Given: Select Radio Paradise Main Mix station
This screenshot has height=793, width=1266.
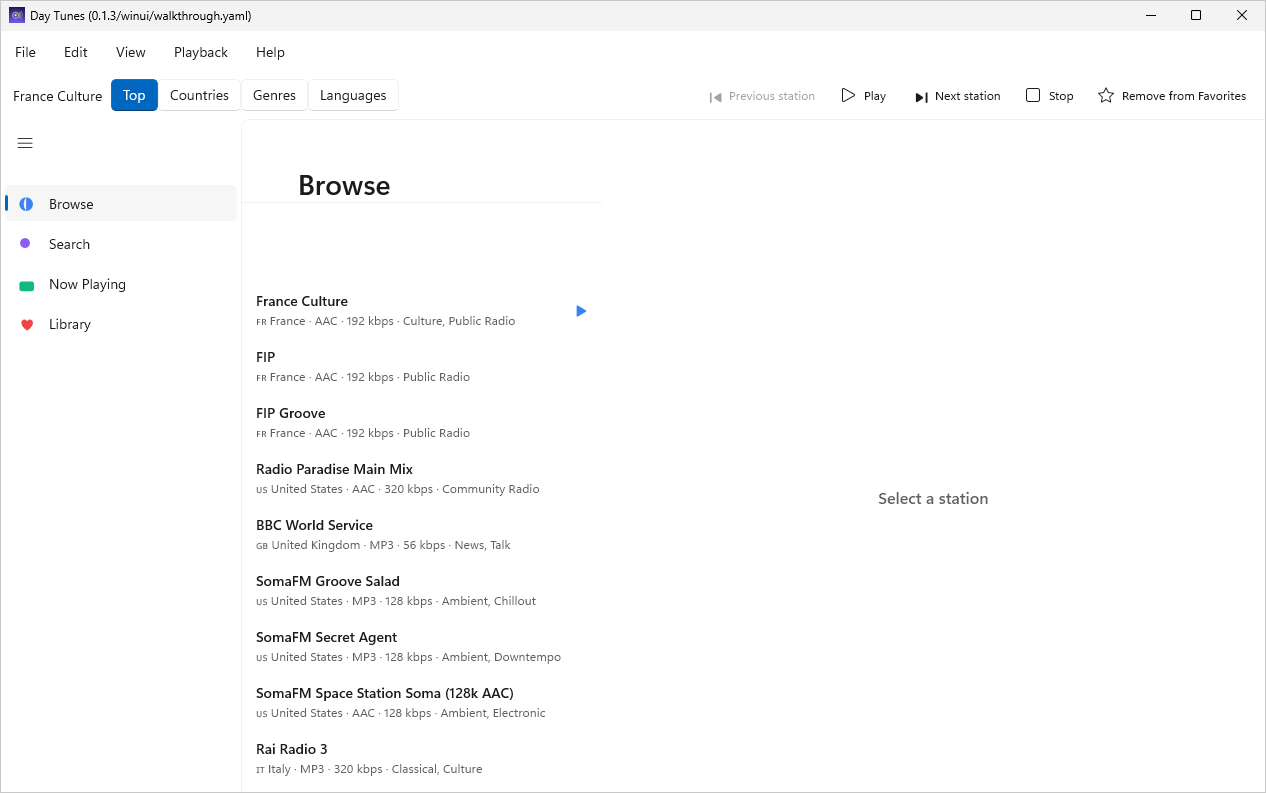Looking at the screenshot, I should (x=422, y=479).
